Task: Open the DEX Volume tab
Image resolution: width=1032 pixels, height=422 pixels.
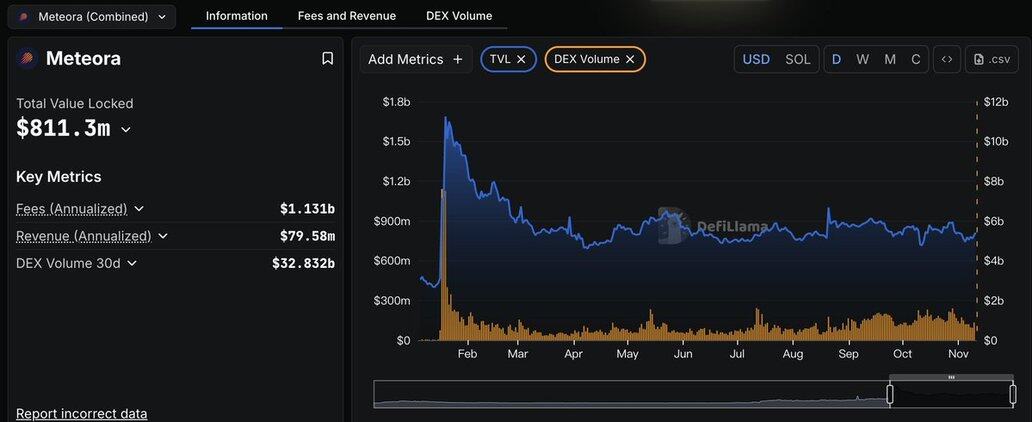Action: tap(457, 16)
